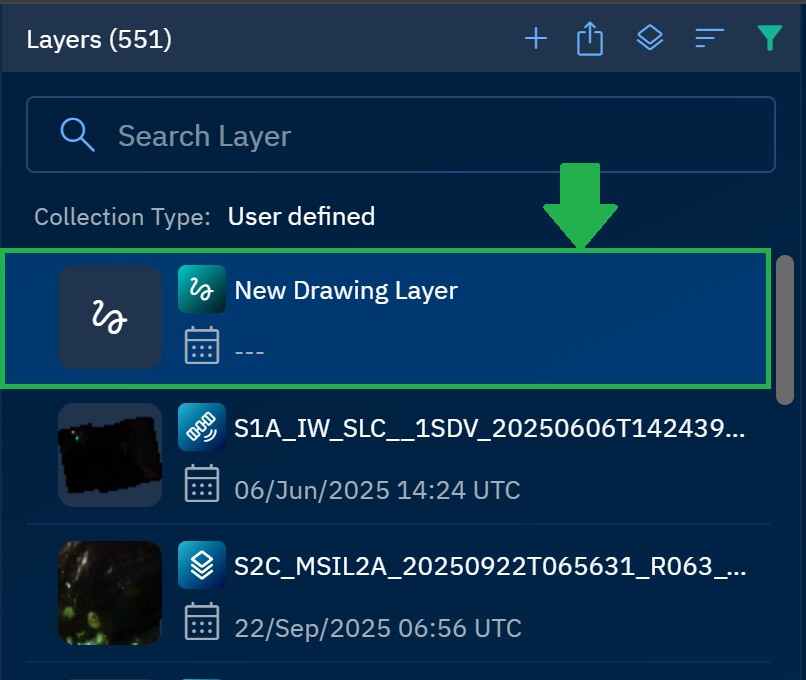The width and height of the screenshot is (806, 680).
Task: Click the satellite icon beside S1A layer
Action: tap(202, 428)
